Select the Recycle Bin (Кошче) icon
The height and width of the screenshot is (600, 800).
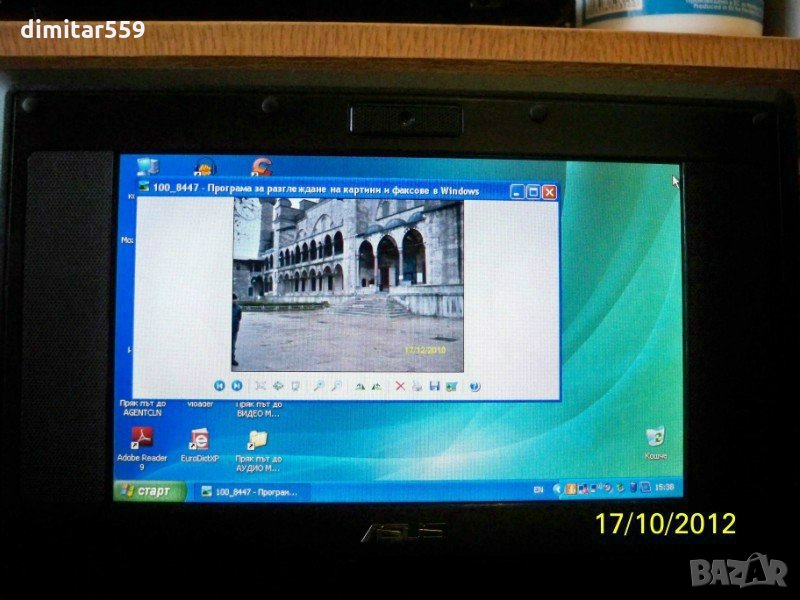(655, 437)
